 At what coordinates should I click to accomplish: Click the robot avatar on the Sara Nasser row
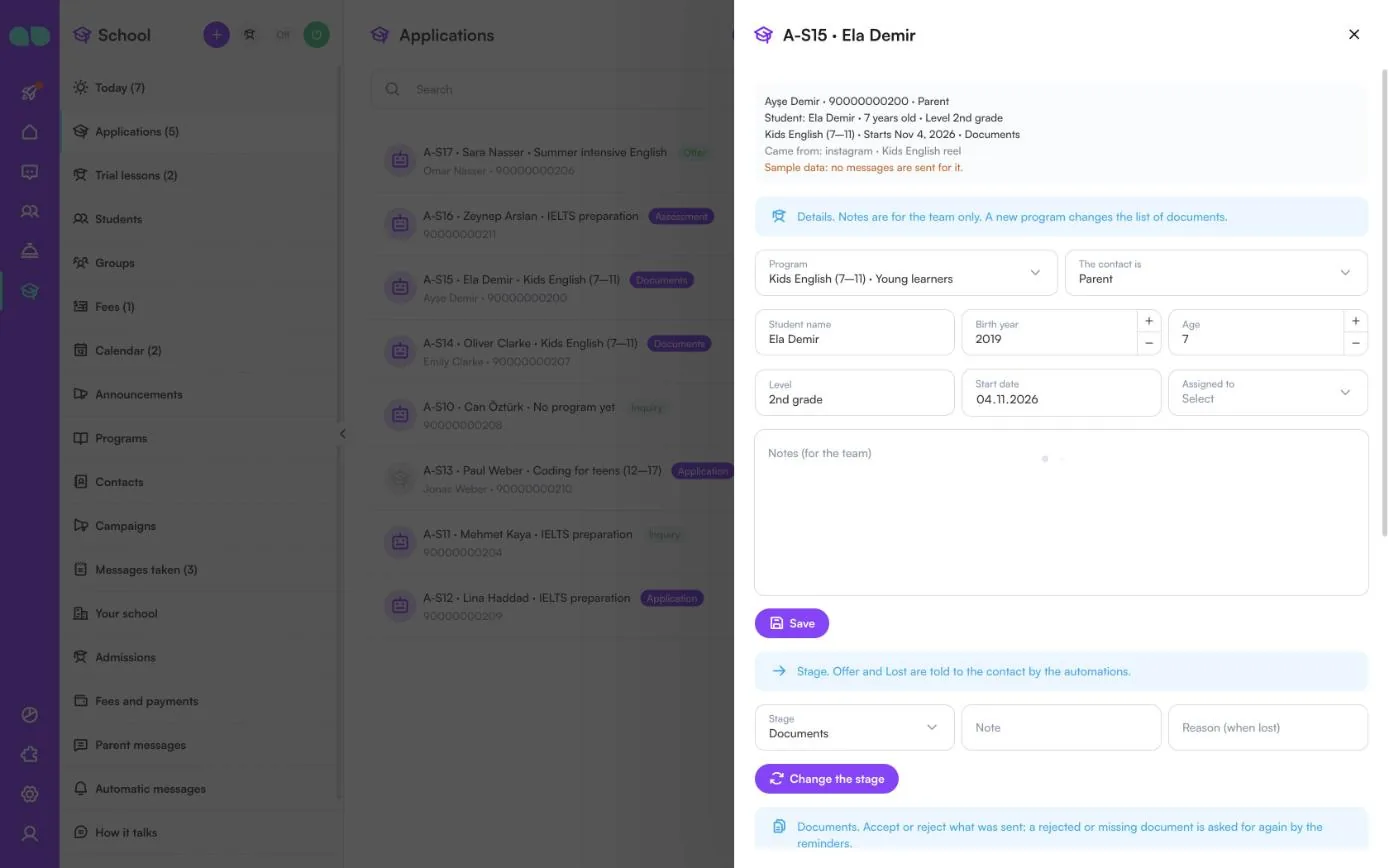(x=400, y=160)
